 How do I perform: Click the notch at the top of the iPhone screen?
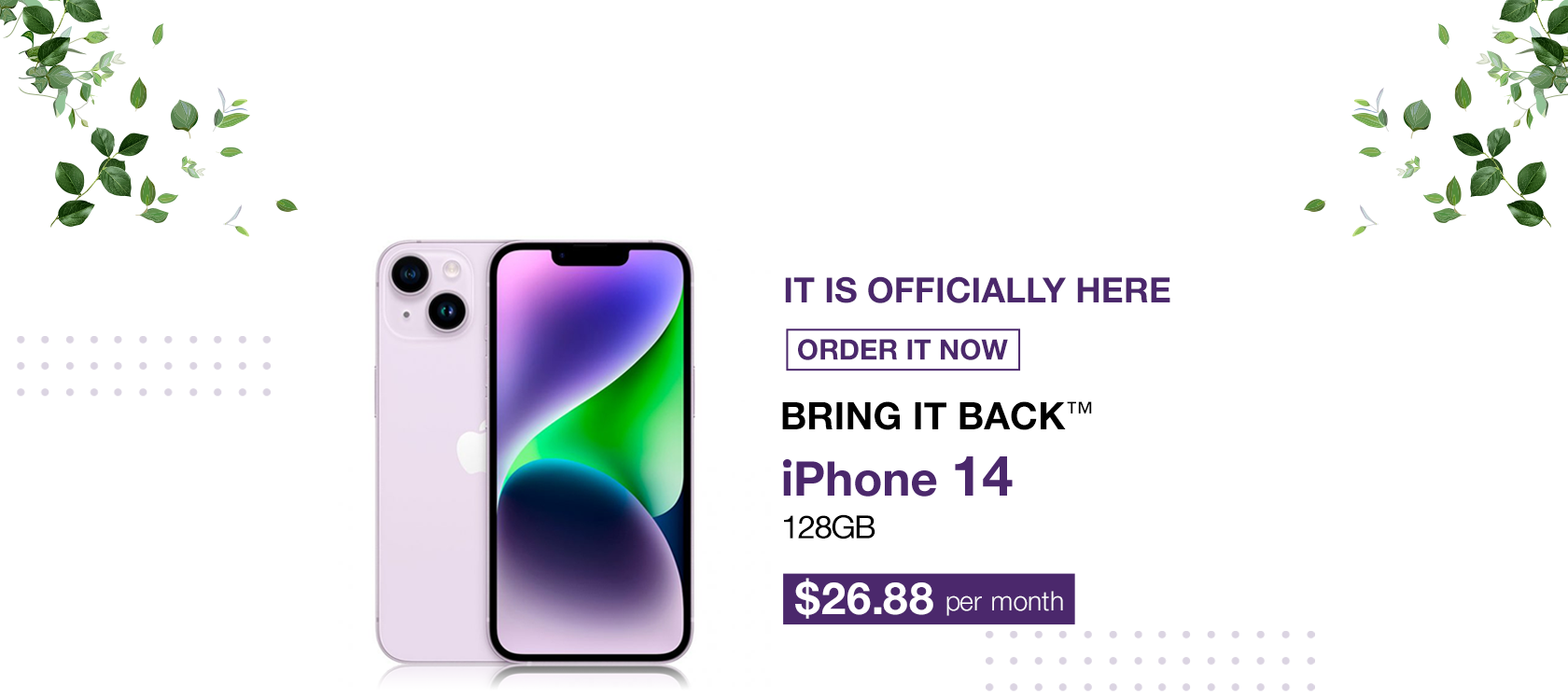(x=590, y=257)
